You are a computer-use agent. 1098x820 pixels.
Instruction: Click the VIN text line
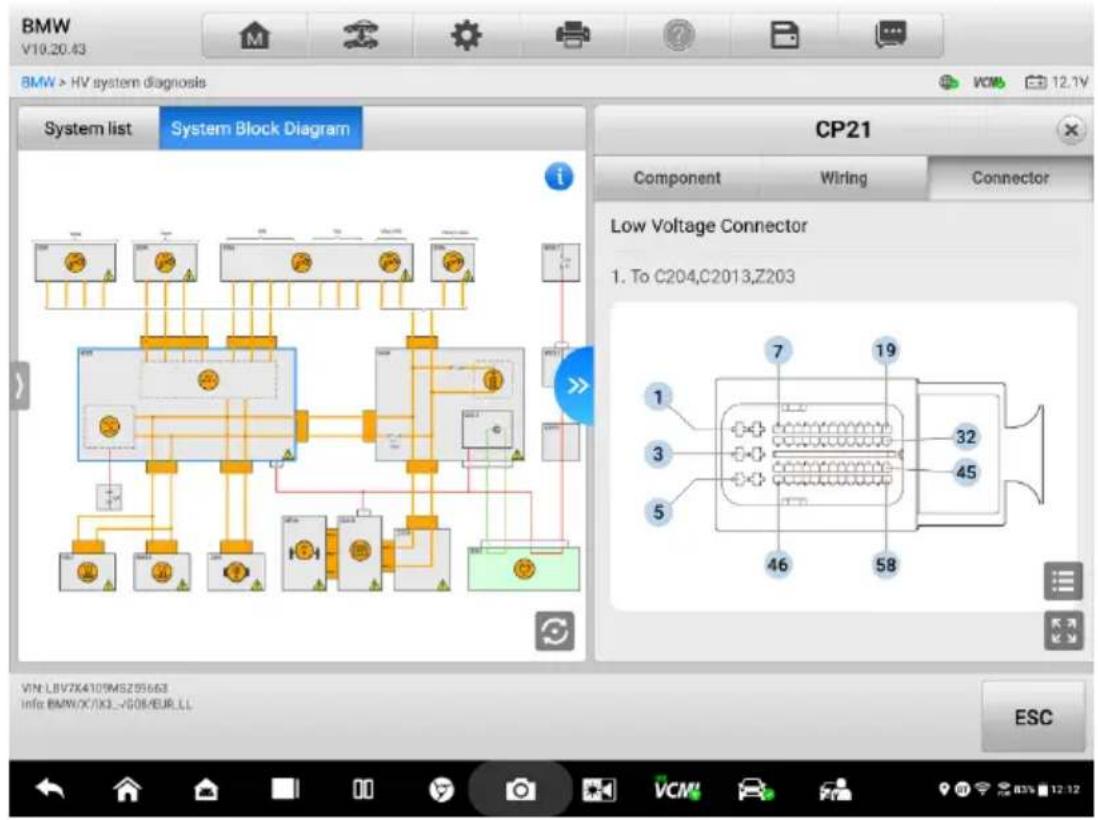click(x=95, y=688)
